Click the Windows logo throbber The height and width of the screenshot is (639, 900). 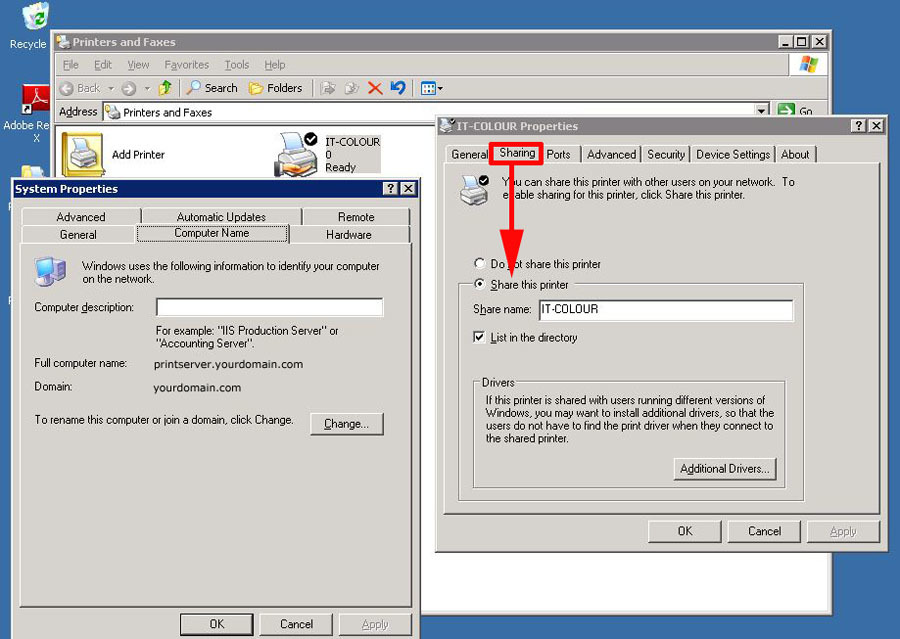click(x=808, y=64)
